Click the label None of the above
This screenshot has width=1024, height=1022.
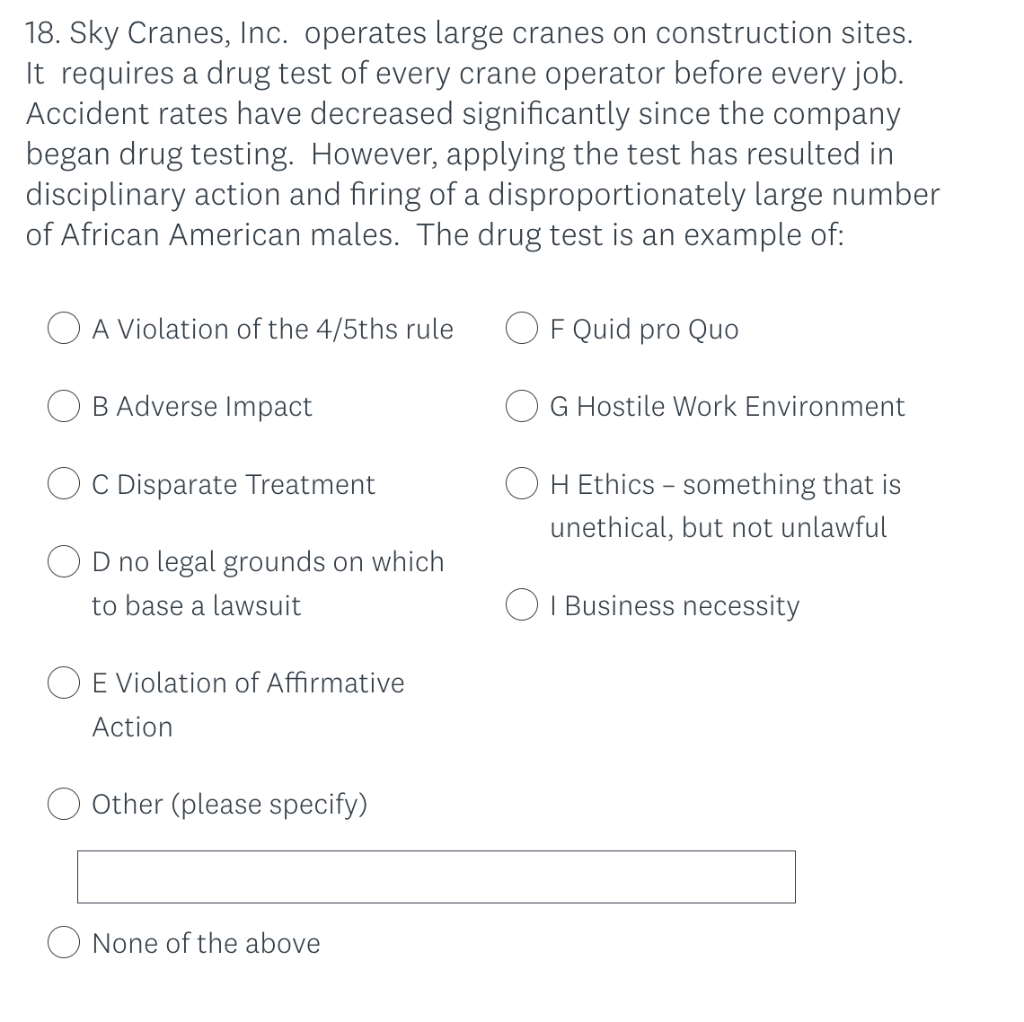tap(205, 942)
